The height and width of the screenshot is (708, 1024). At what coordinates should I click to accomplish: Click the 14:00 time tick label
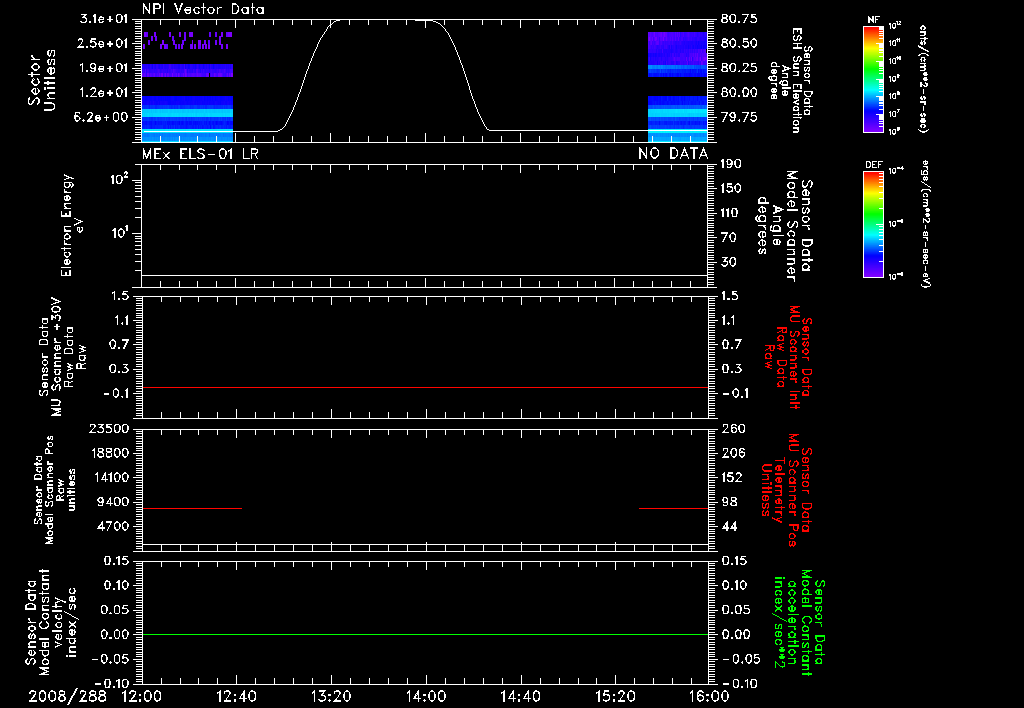click(x=426, y=696)
